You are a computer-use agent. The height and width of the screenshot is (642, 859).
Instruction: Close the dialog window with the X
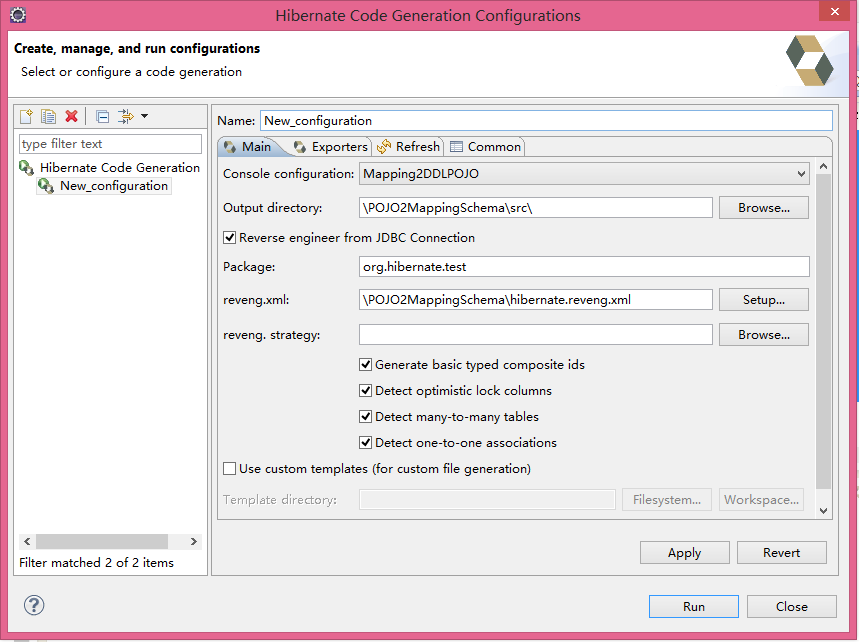point(835,12)
